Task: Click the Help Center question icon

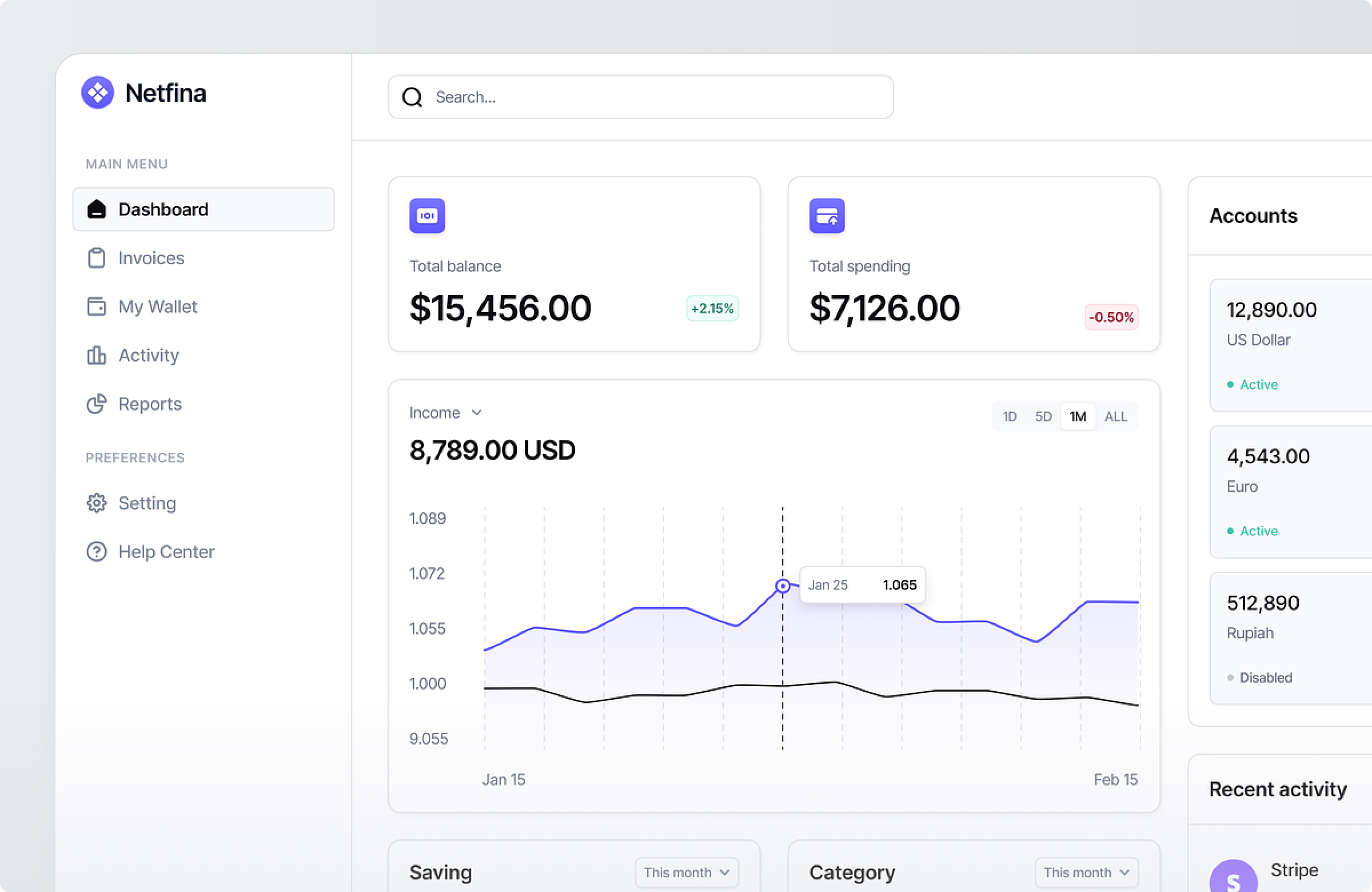Action: pos(96,552)
